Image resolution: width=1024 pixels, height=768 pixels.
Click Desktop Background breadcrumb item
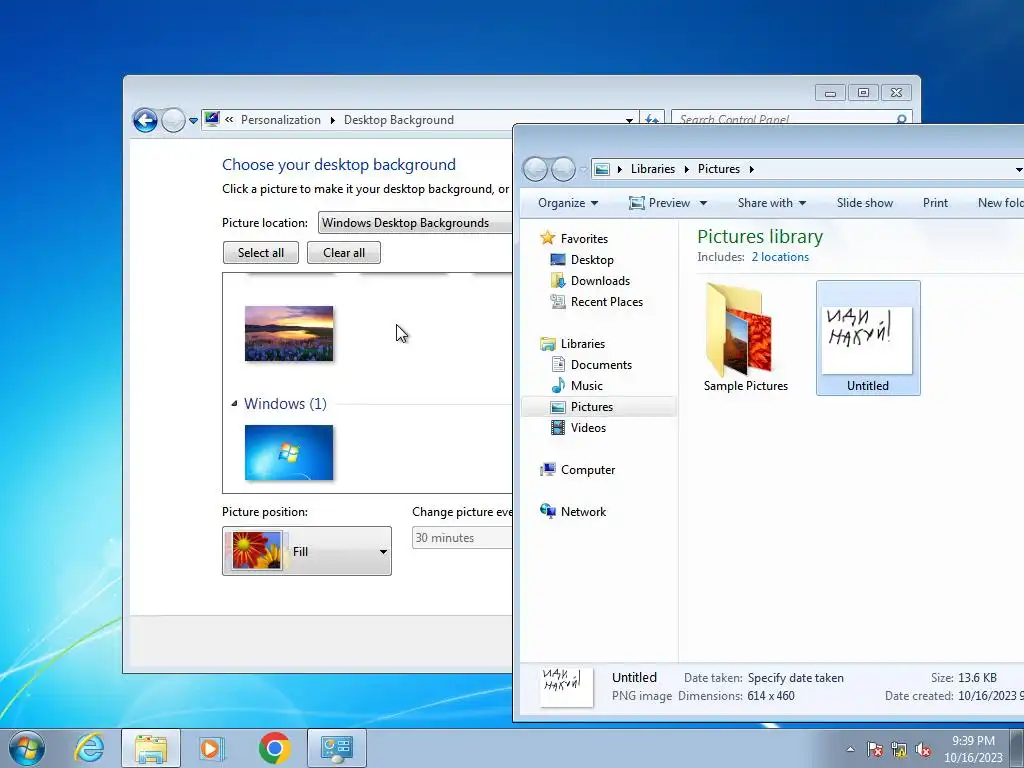(x=398, y=120)
